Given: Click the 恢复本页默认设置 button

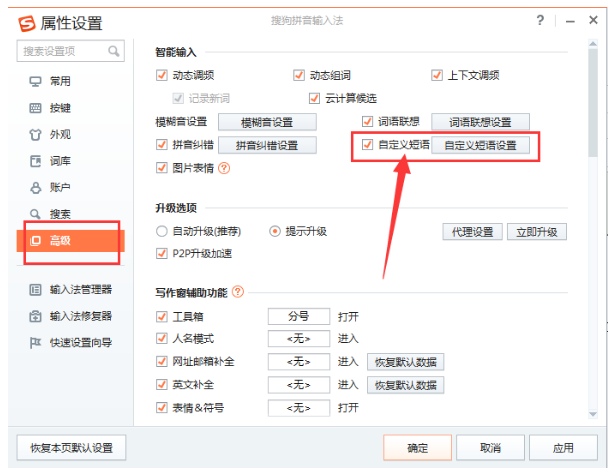Looking at the screenshot, I should [x=71, y=448].
